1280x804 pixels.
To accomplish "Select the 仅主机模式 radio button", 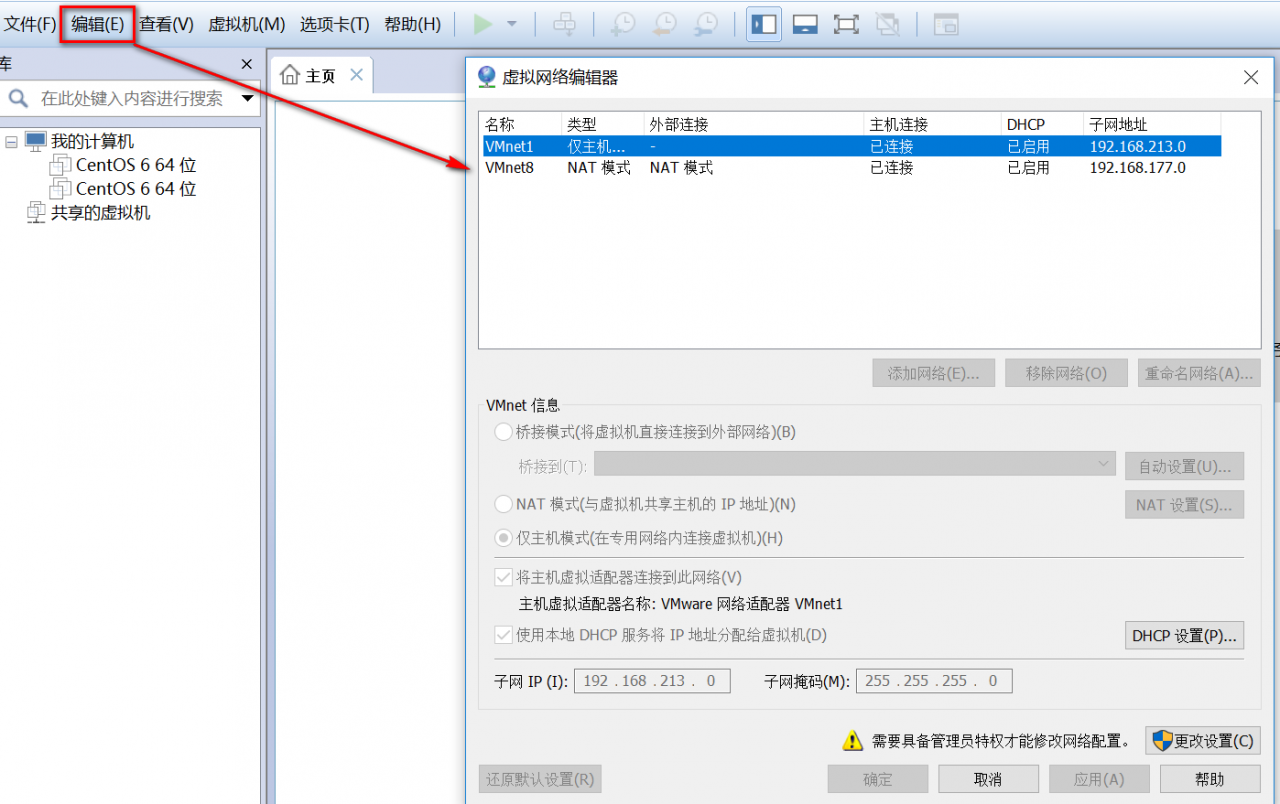I will tap(503, 538).
